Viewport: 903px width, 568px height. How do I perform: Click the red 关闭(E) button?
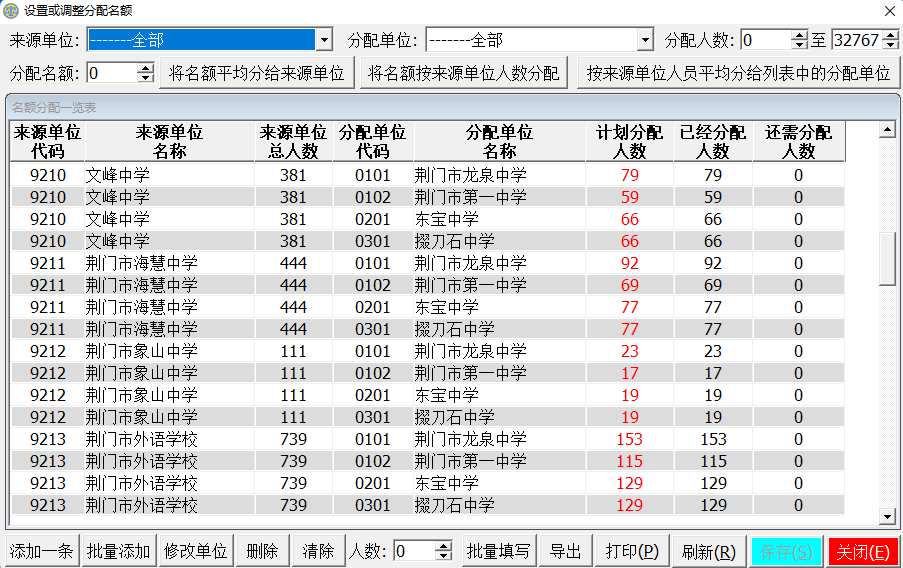(863, 552)
